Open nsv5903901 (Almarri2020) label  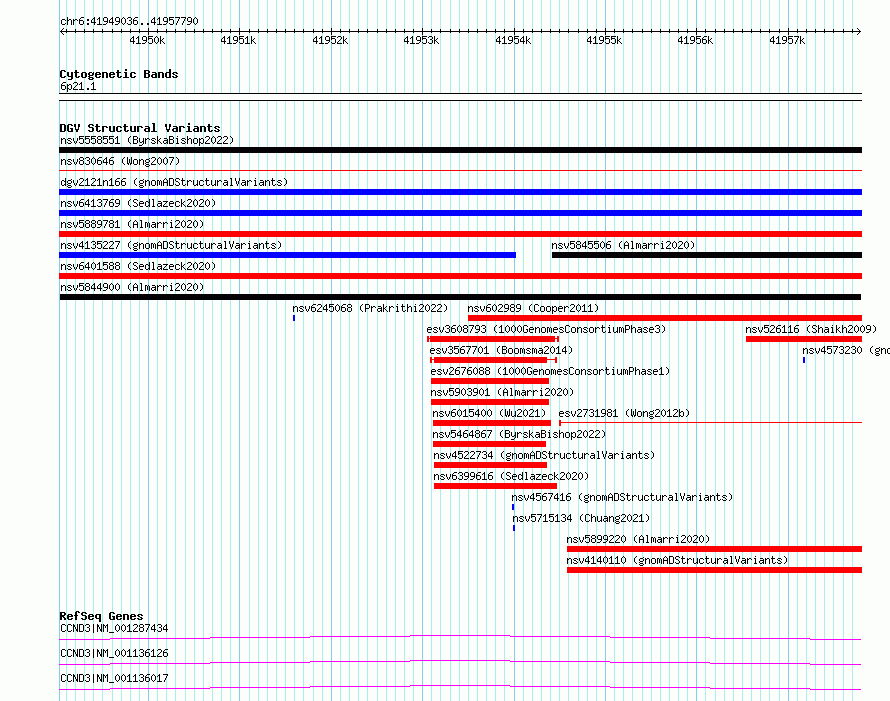tap(502, 392)
